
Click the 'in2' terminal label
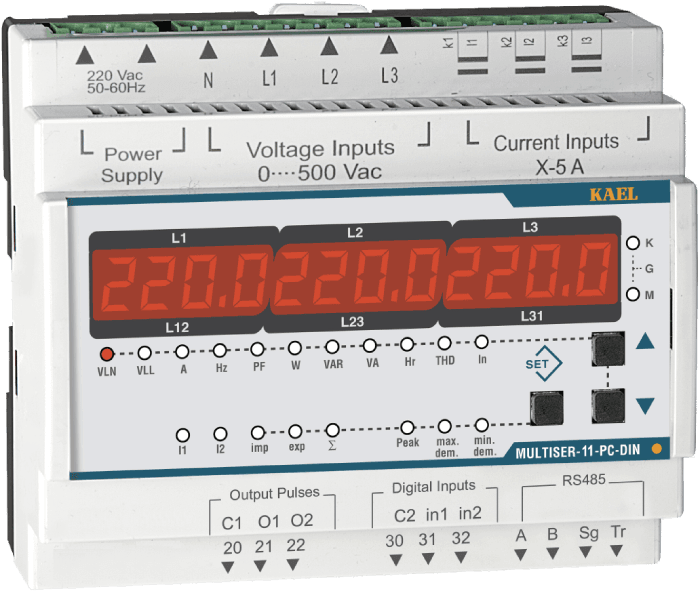(x=470, y=513)
